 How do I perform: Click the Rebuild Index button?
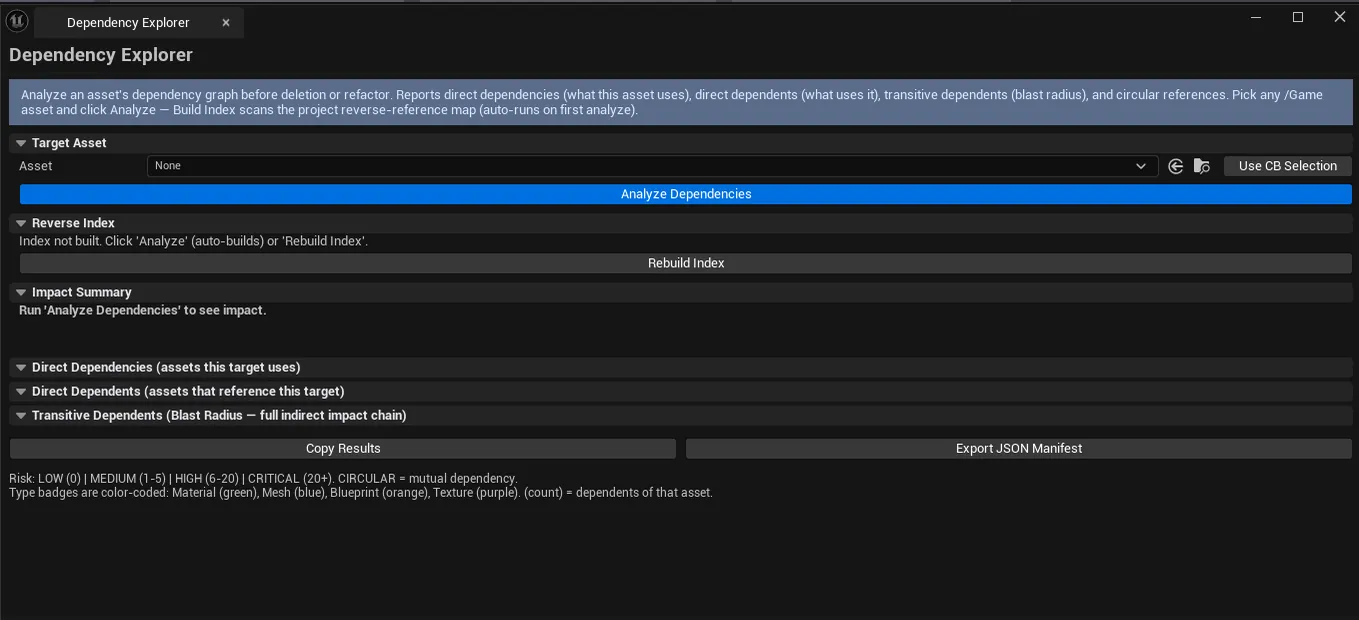point(686,263)
